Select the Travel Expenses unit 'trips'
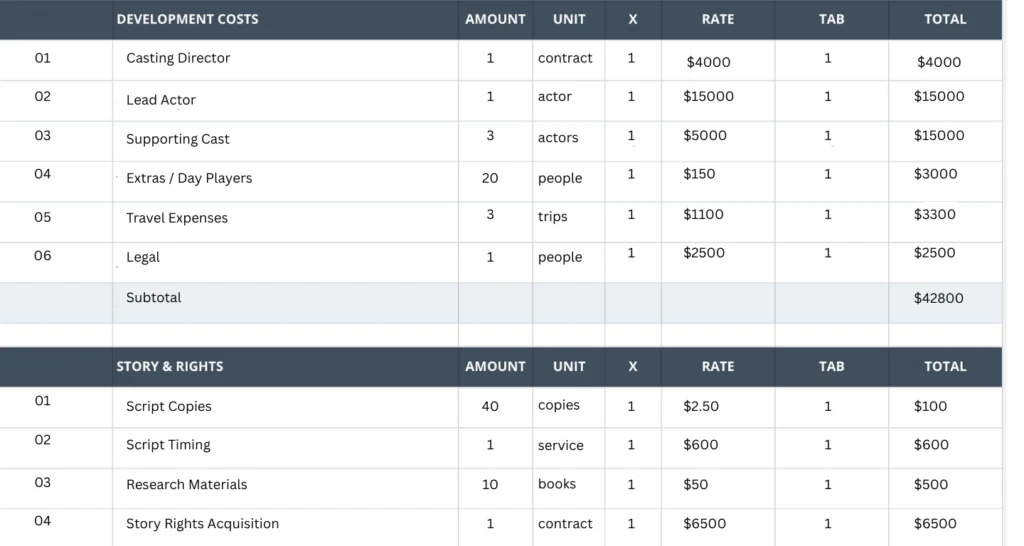Viewport: 1024px width, 546px height. click(552, 217)
